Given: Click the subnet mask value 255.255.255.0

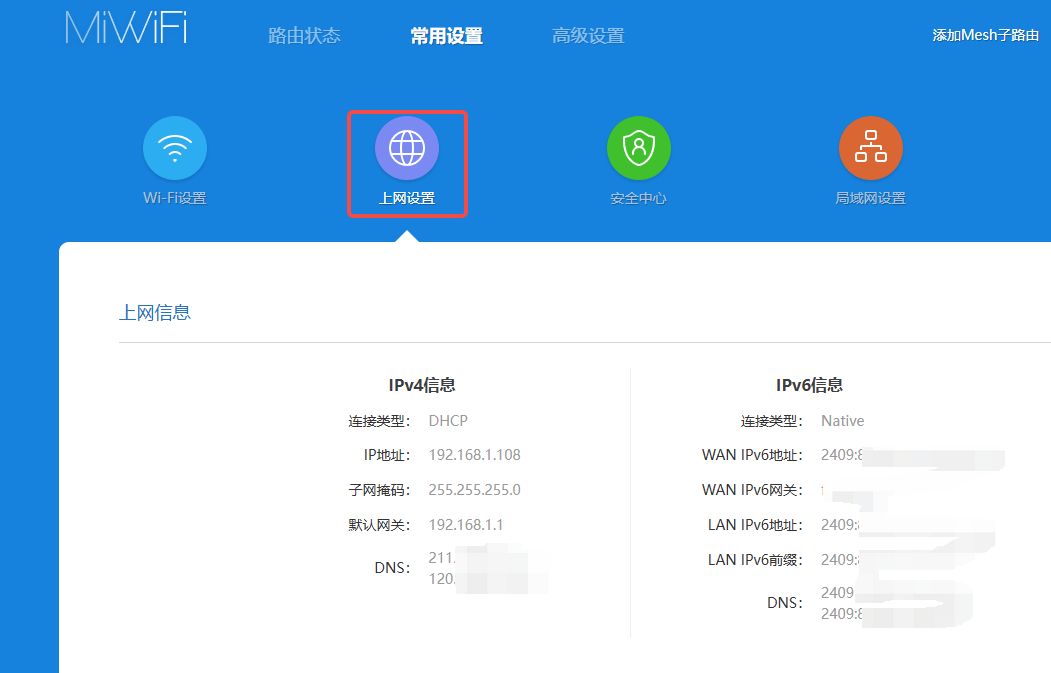Looking at the screenshot, I should pyautogui.click(x=474, y=490).
